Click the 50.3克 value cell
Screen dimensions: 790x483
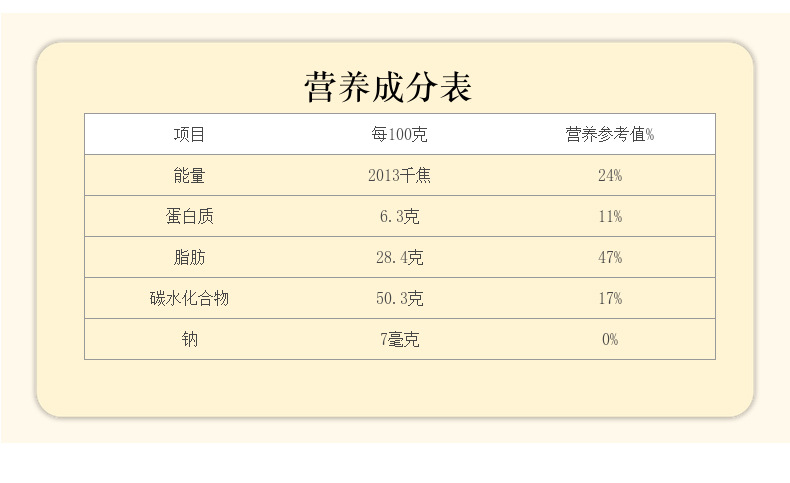tap(399, 299)
